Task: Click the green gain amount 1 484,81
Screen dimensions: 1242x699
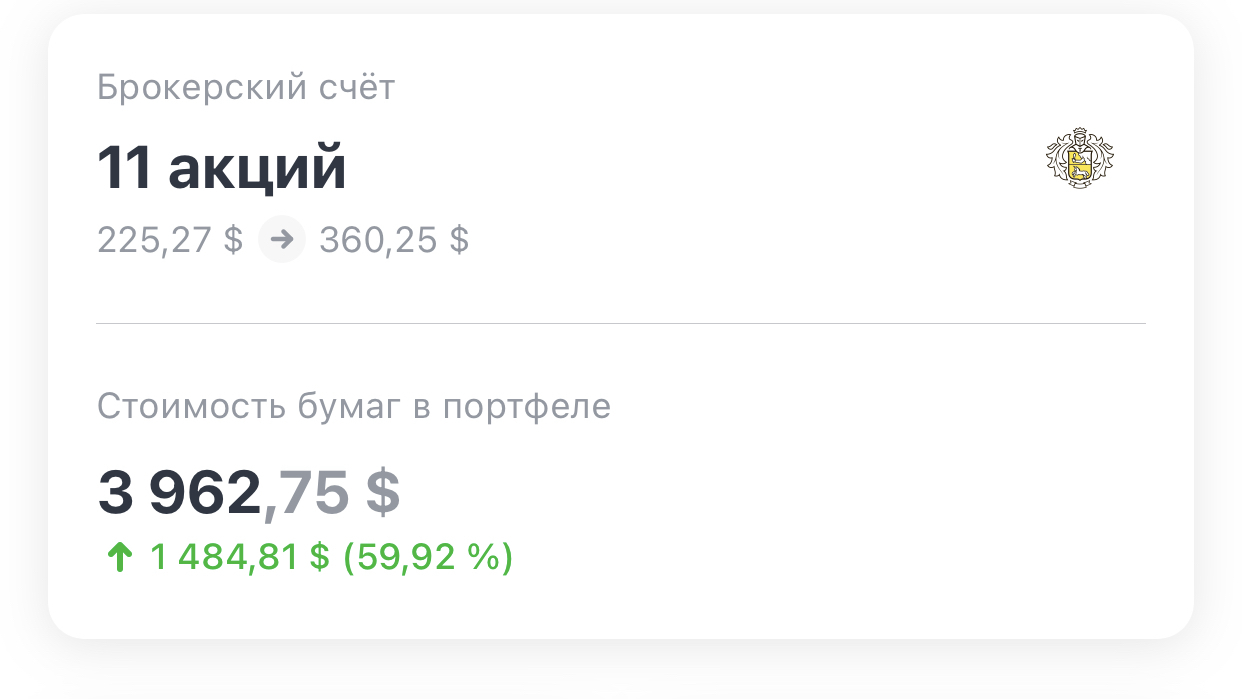Action: (x=224, y=557)
